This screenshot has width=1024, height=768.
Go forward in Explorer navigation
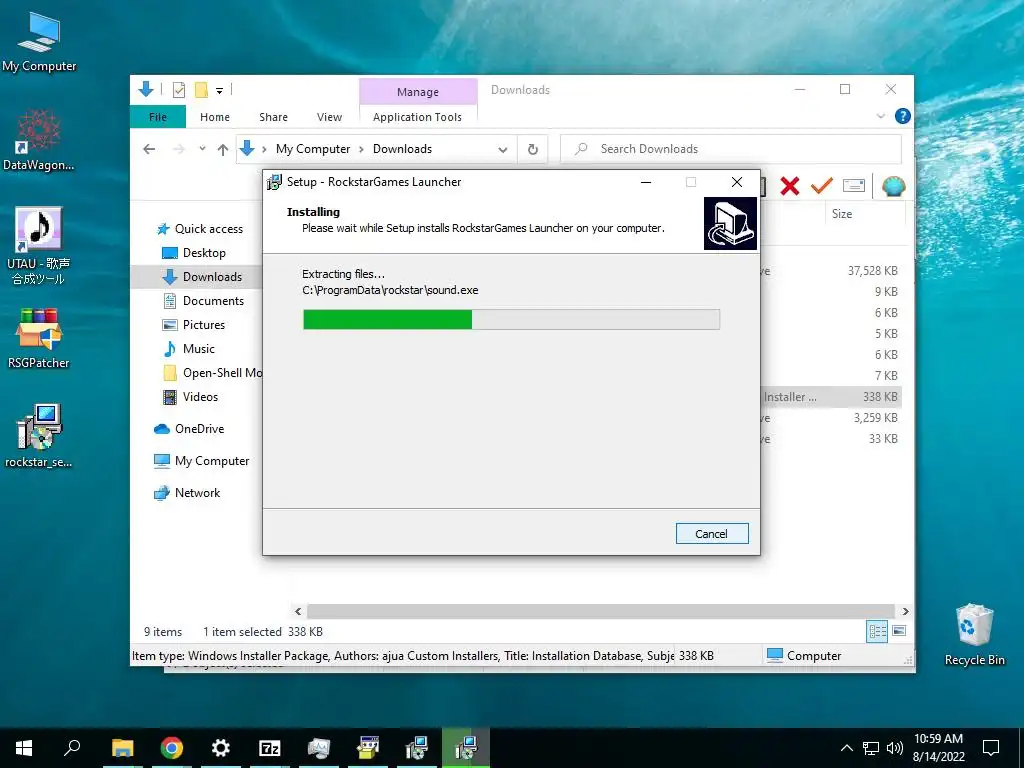pos(178,149)
